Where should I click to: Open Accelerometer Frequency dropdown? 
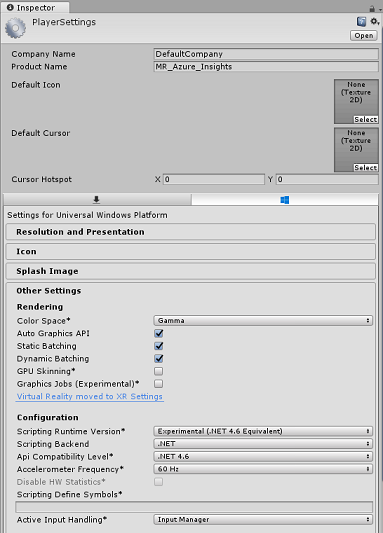(263, 469)
